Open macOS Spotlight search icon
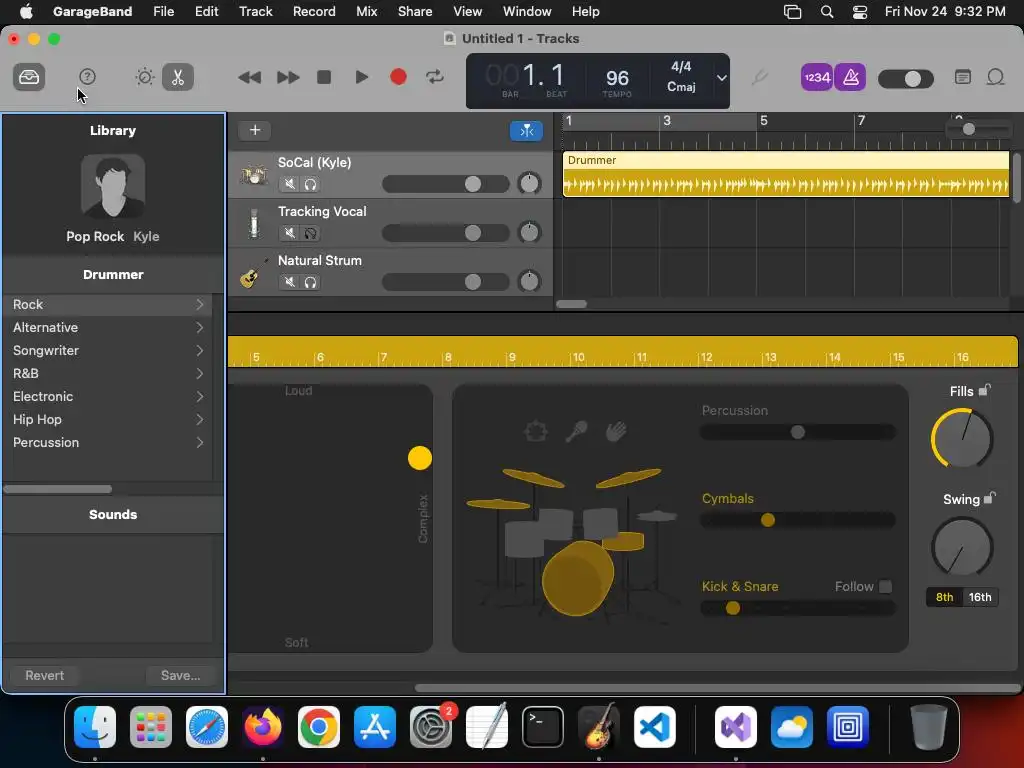The width and height of the screenshot is (1024, 768). coord(827,12)
